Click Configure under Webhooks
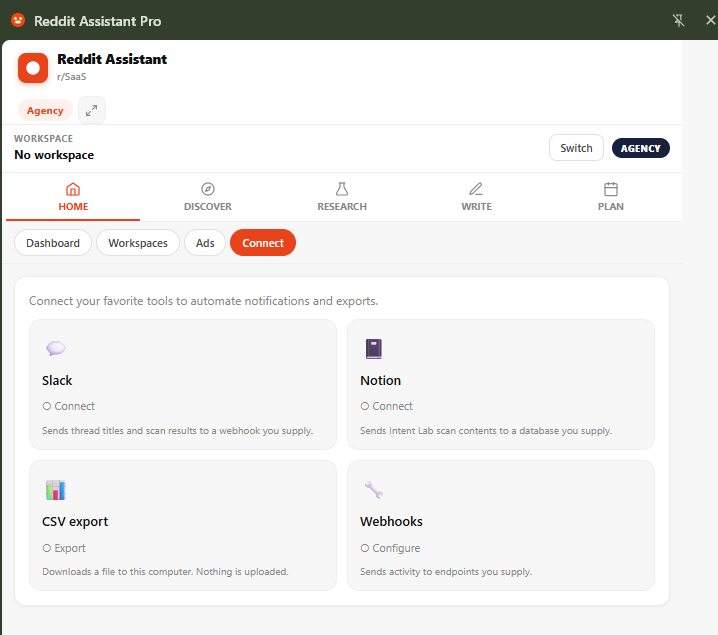The height and width of the screenshot is (635, 718). pyautogui.click(x=396, y=548)
